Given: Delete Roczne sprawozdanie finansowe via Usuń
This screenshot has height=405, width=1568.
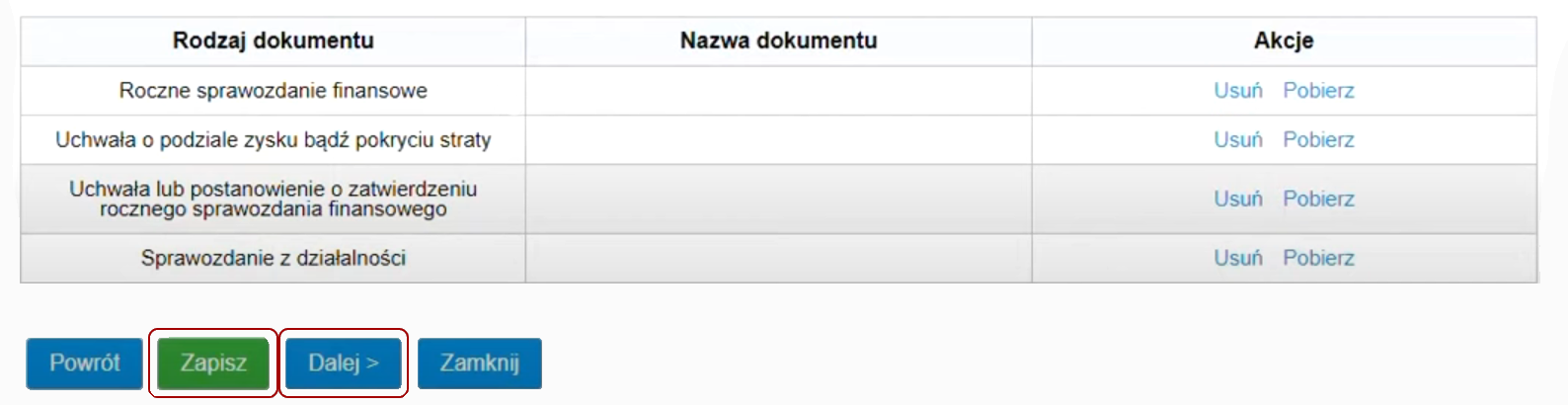Looking at the screenshot, I should tap(1238, 91).
